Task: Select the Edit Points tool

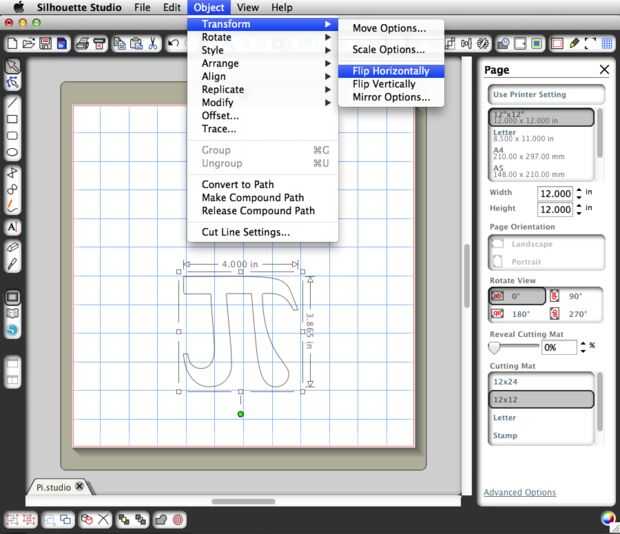Action: tap(12, 82)
